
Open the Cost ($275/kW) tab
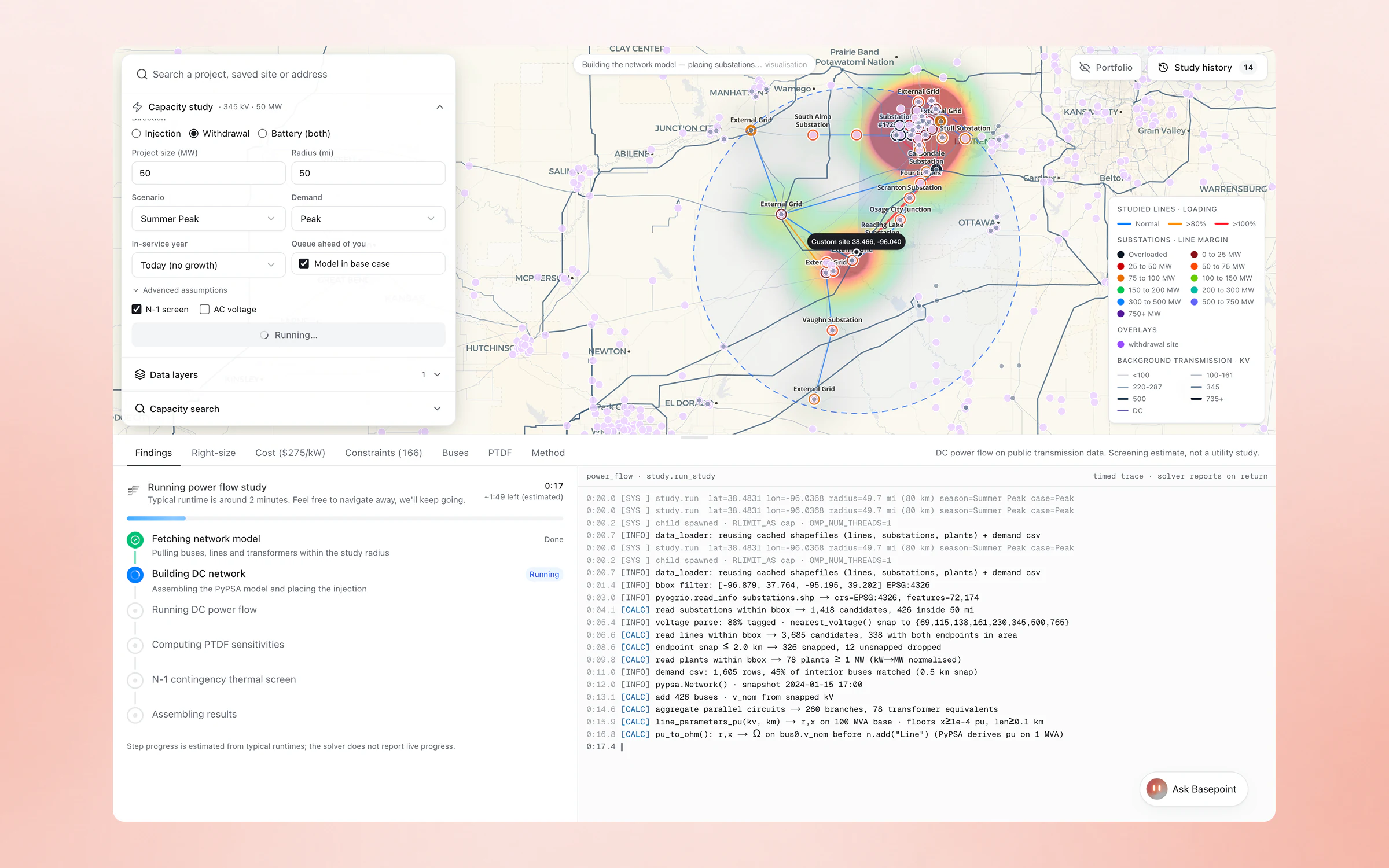click(x=290, y=453)
